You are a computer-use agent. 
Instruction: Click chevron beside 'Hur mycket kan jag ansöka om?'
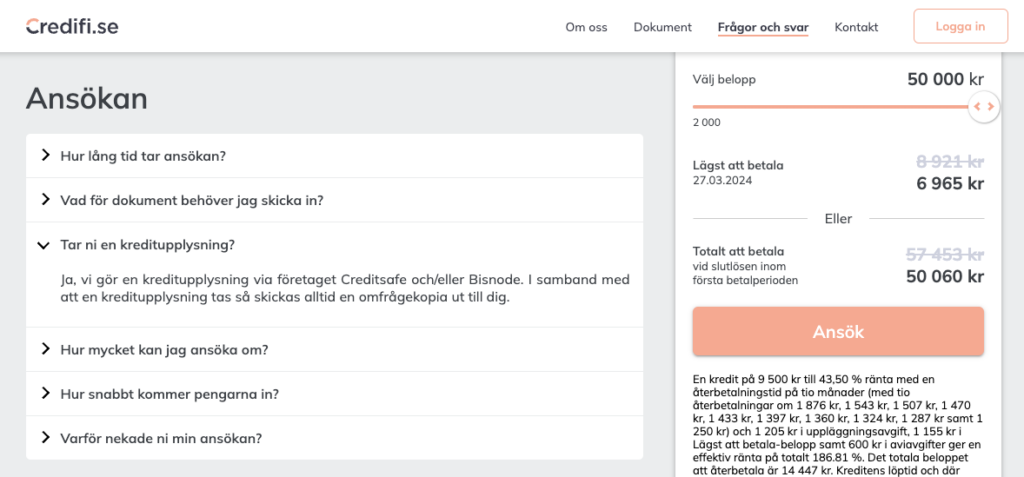[44, 349]
